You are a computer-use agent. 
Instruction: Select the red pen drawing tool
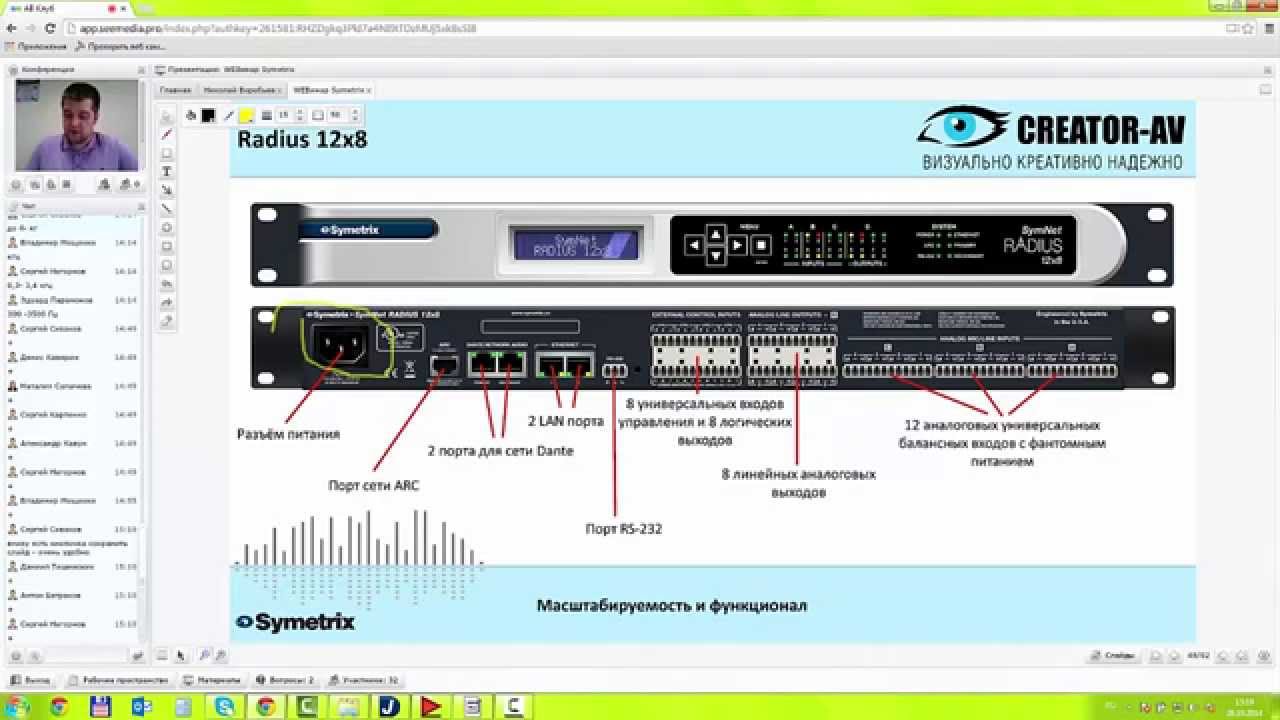(x=167, y=134)
